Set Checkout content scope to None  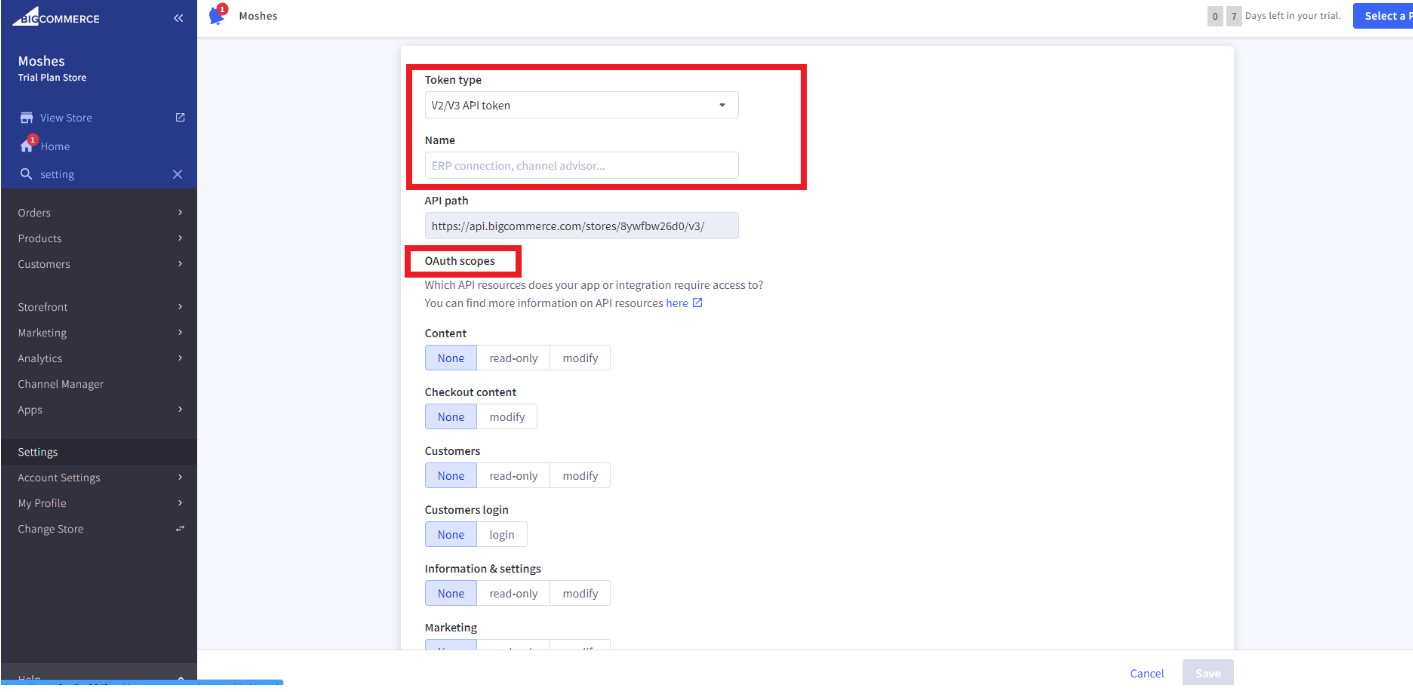(451, 417)
